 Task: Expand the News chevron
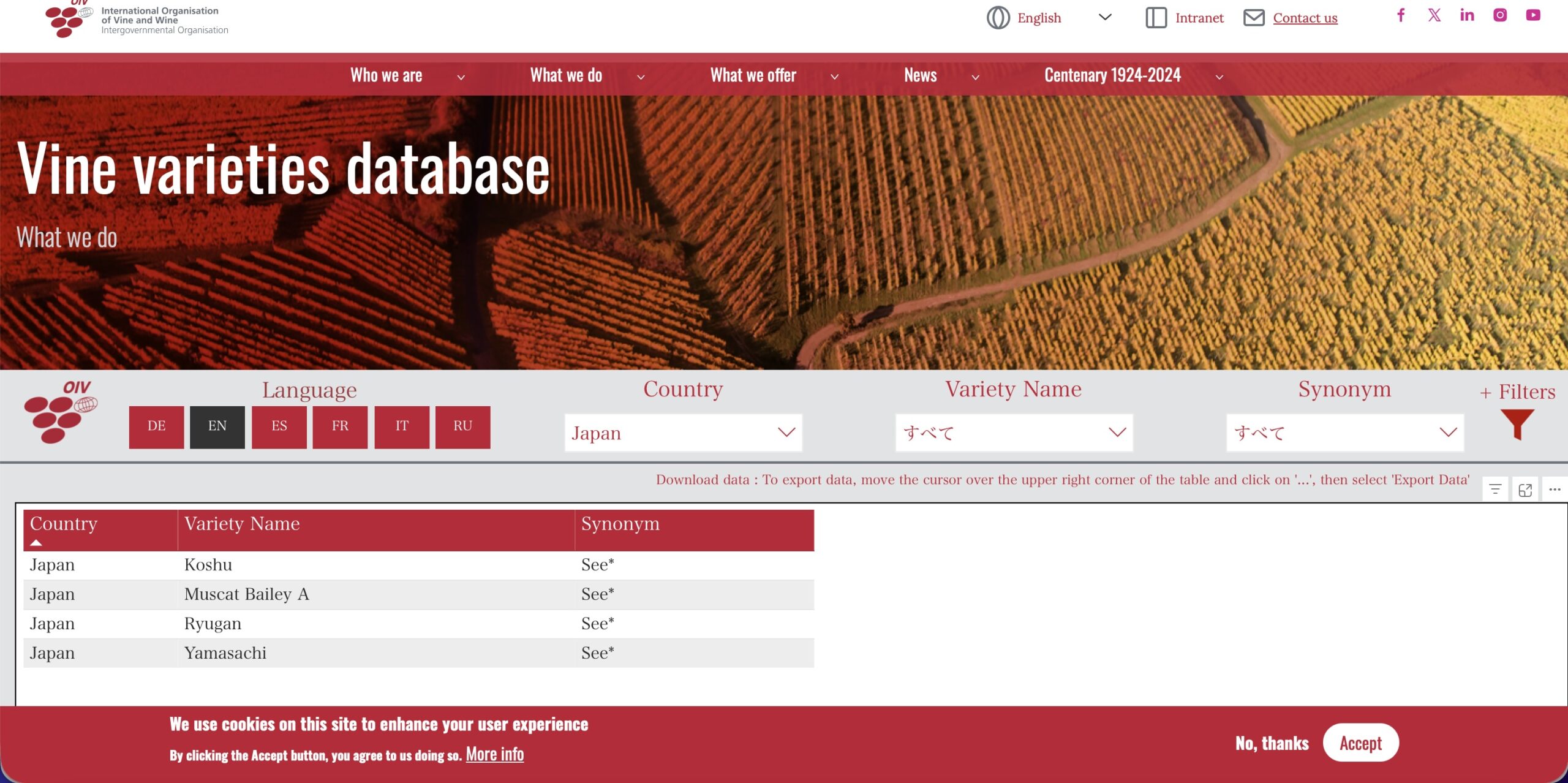[976, 77]
